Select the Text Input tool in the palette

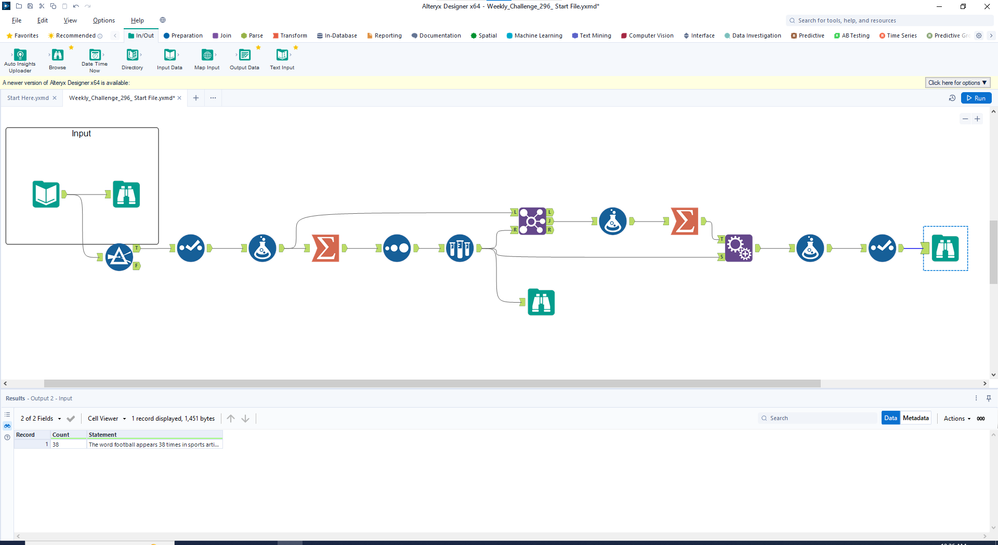coord(282,59)
